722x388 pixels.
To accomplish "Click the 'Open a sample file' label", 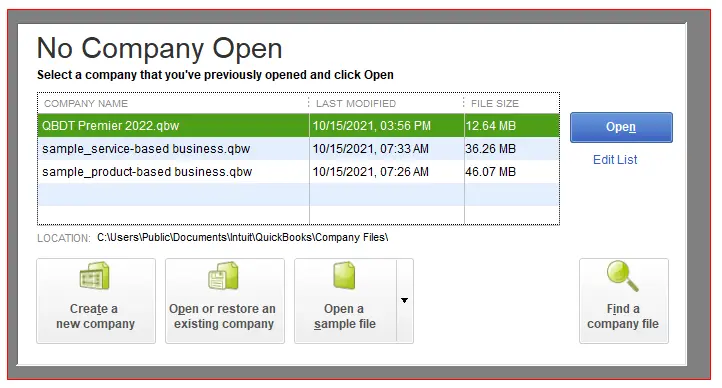I will pyautogui.click(x=344, y=316).
